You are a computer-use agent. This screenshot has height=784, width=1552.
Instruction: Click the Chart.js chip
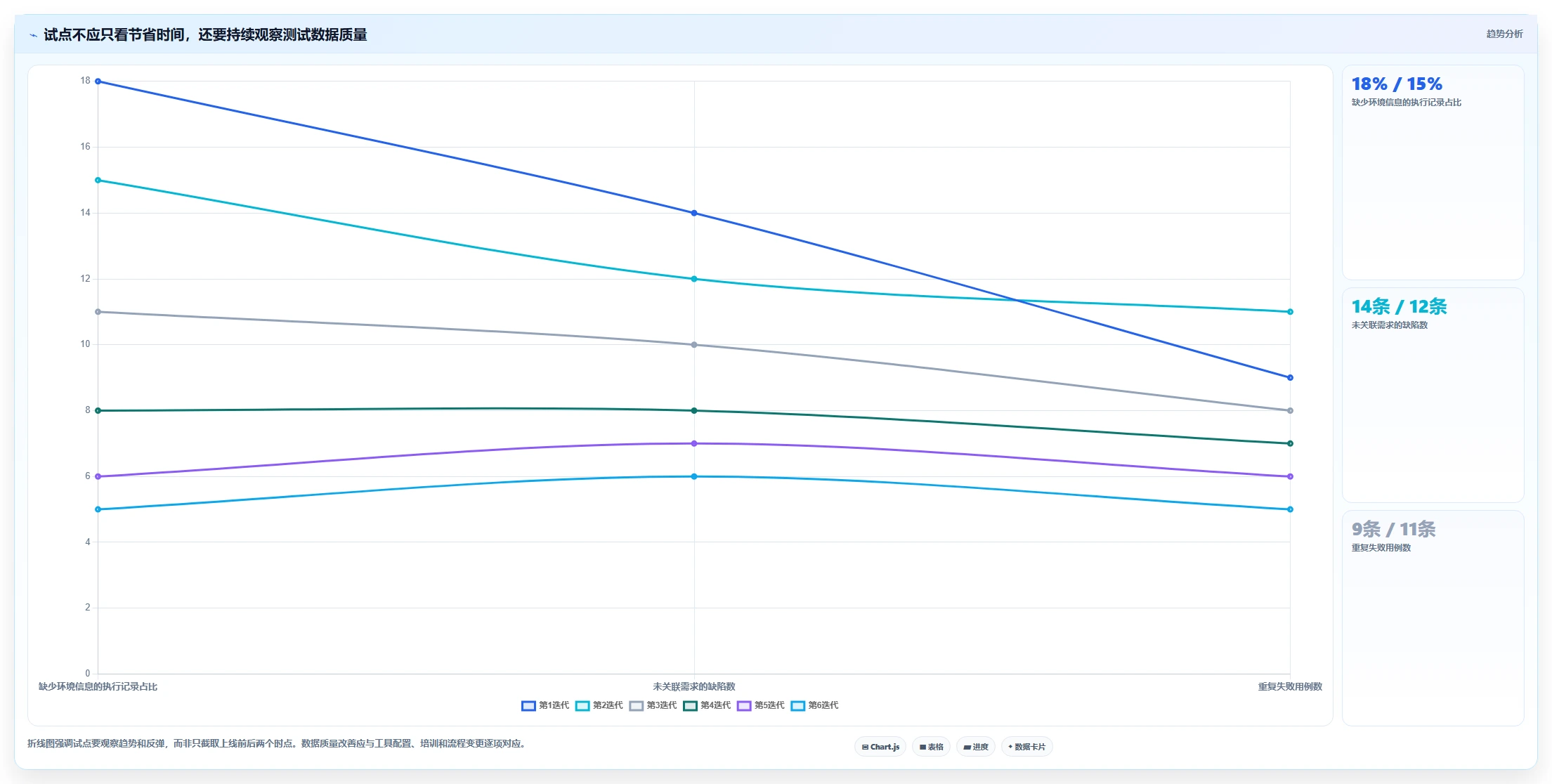[x=880, y=747]
